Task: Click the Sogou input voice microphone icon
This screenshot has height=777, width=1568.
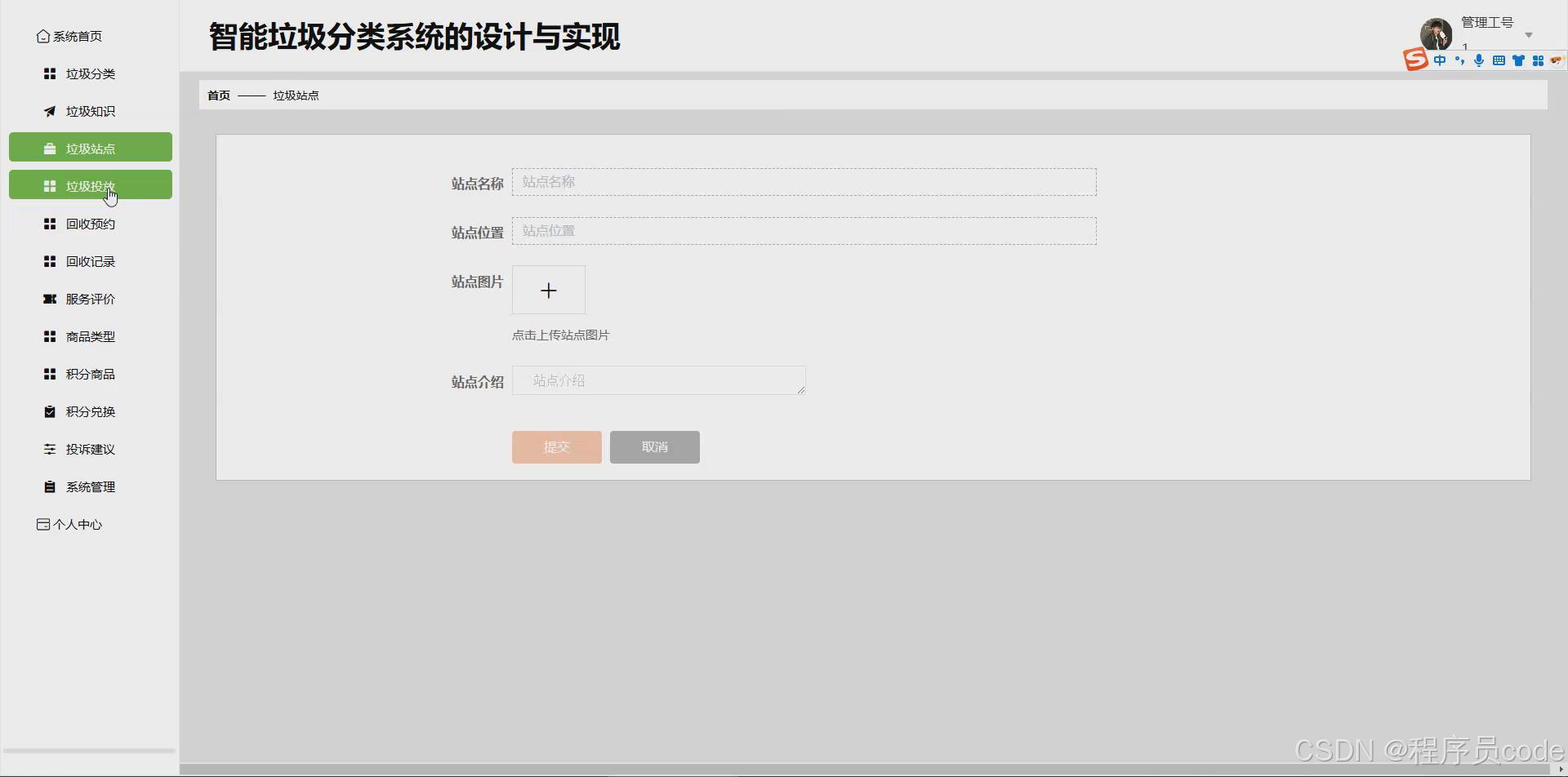Action: (1480, 60)
